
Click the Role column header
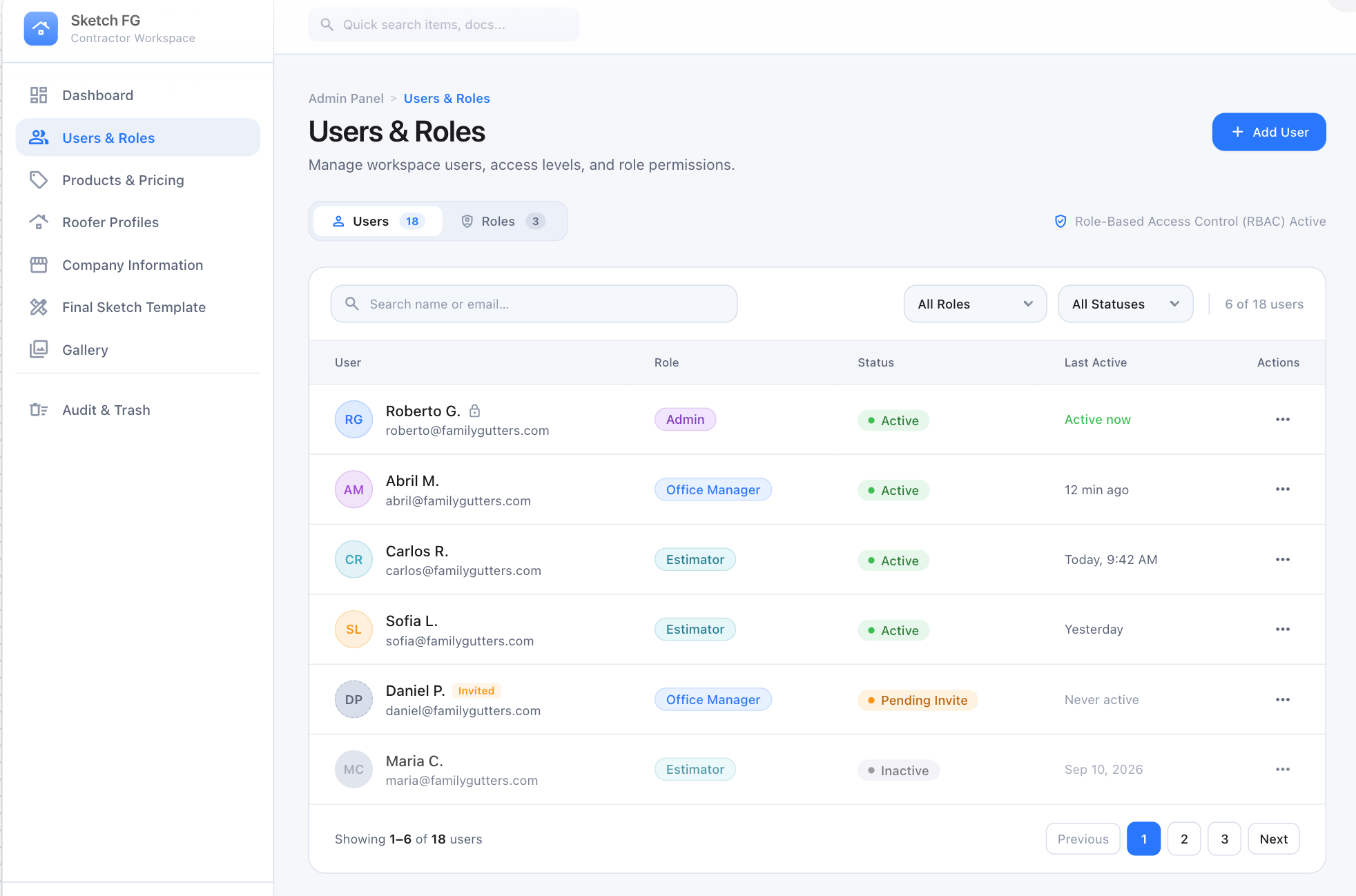coord(666,362)
